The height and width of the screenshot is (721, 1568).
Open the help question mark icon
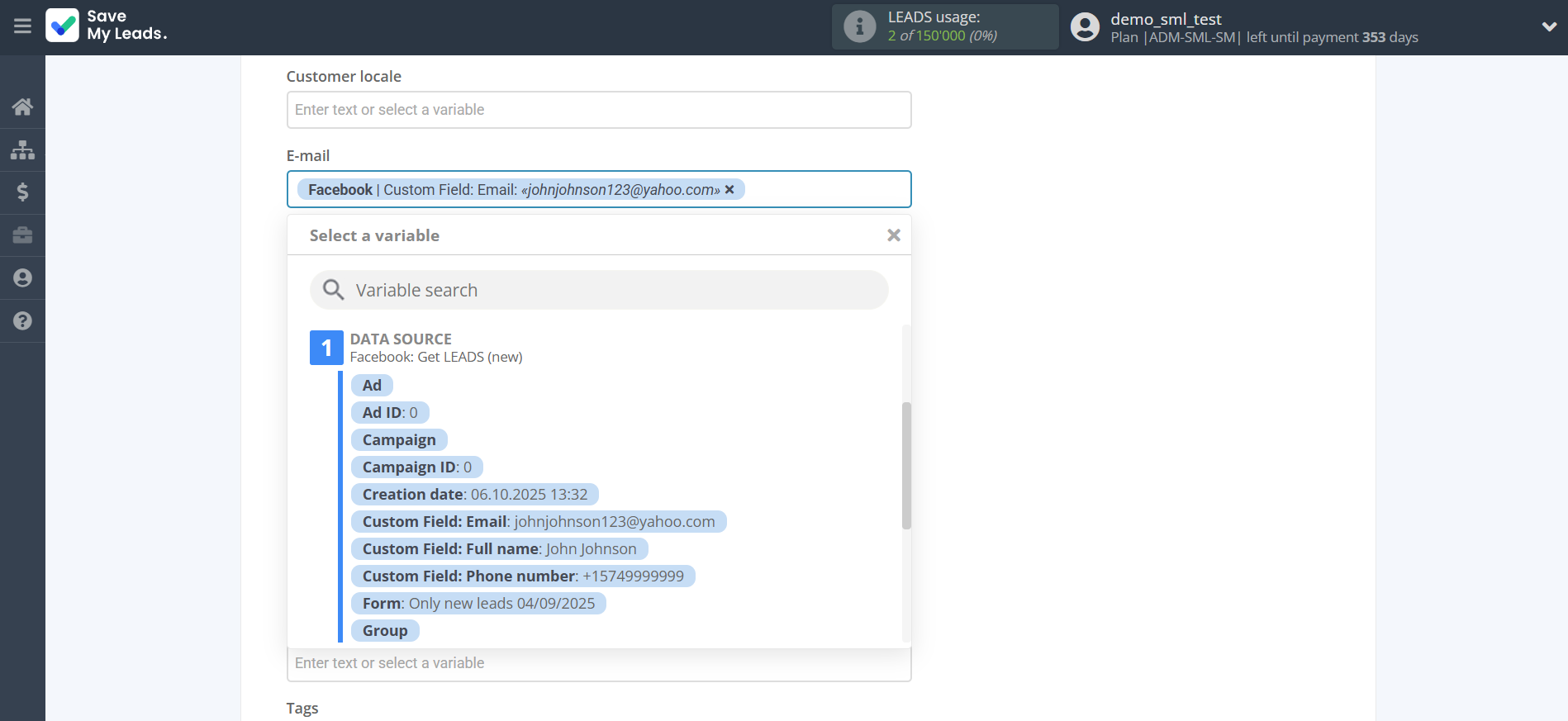(22, 321)
